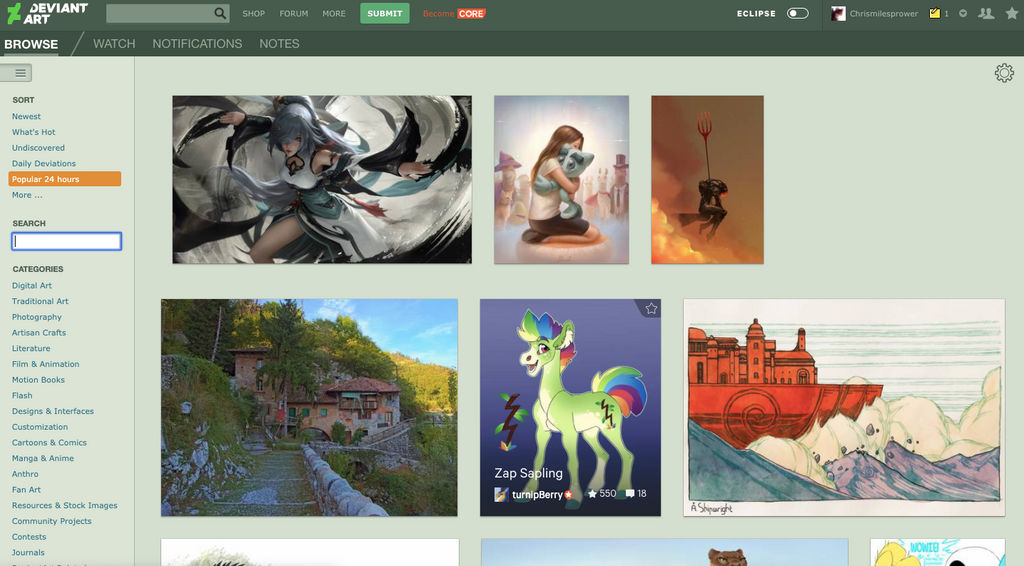Open the FORUM menu item
The image size is (1024, 566).
[294, 13]
